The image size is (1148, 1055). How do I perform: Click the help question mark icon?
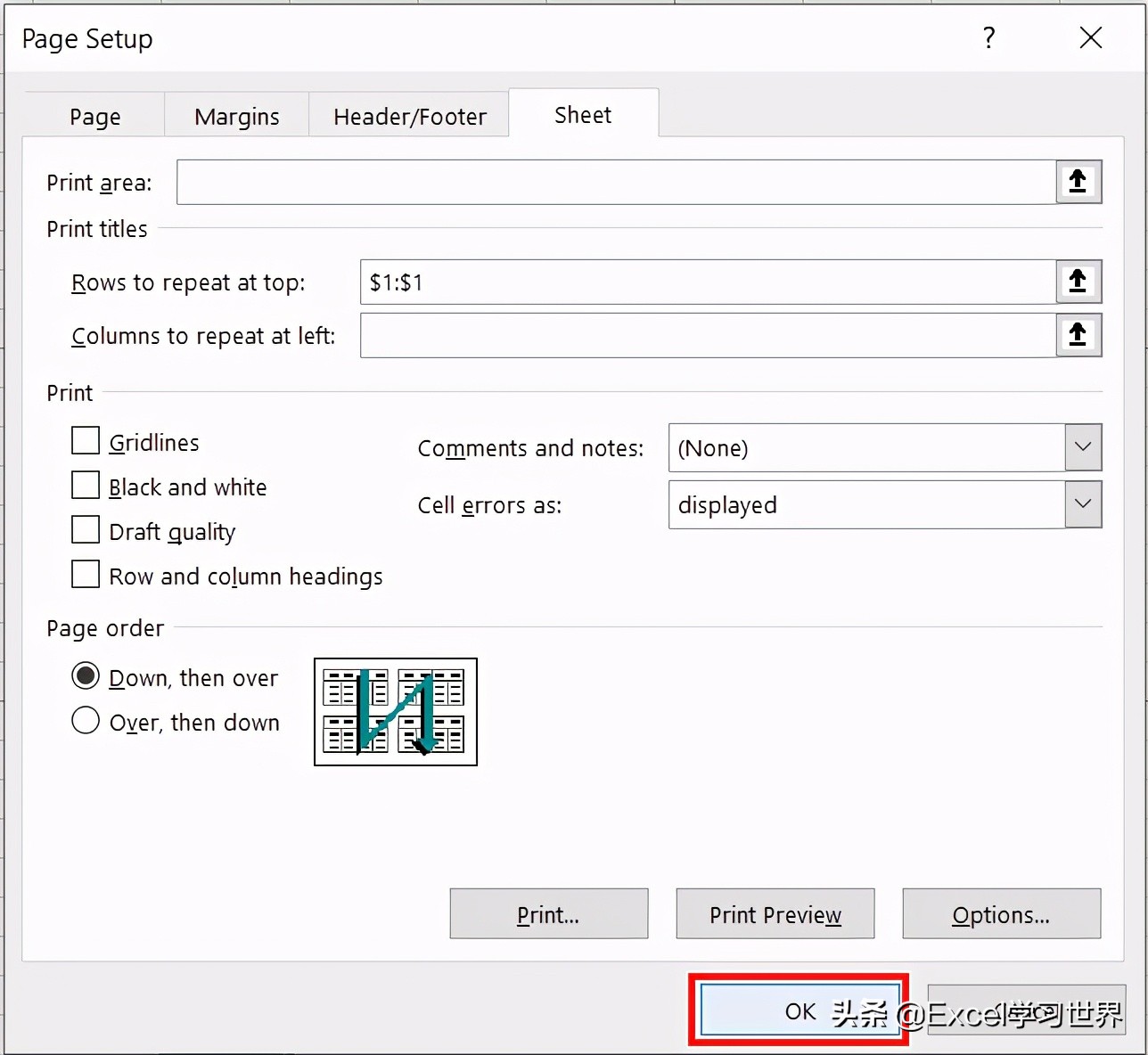pyautogui.click(x=988, y=37)
